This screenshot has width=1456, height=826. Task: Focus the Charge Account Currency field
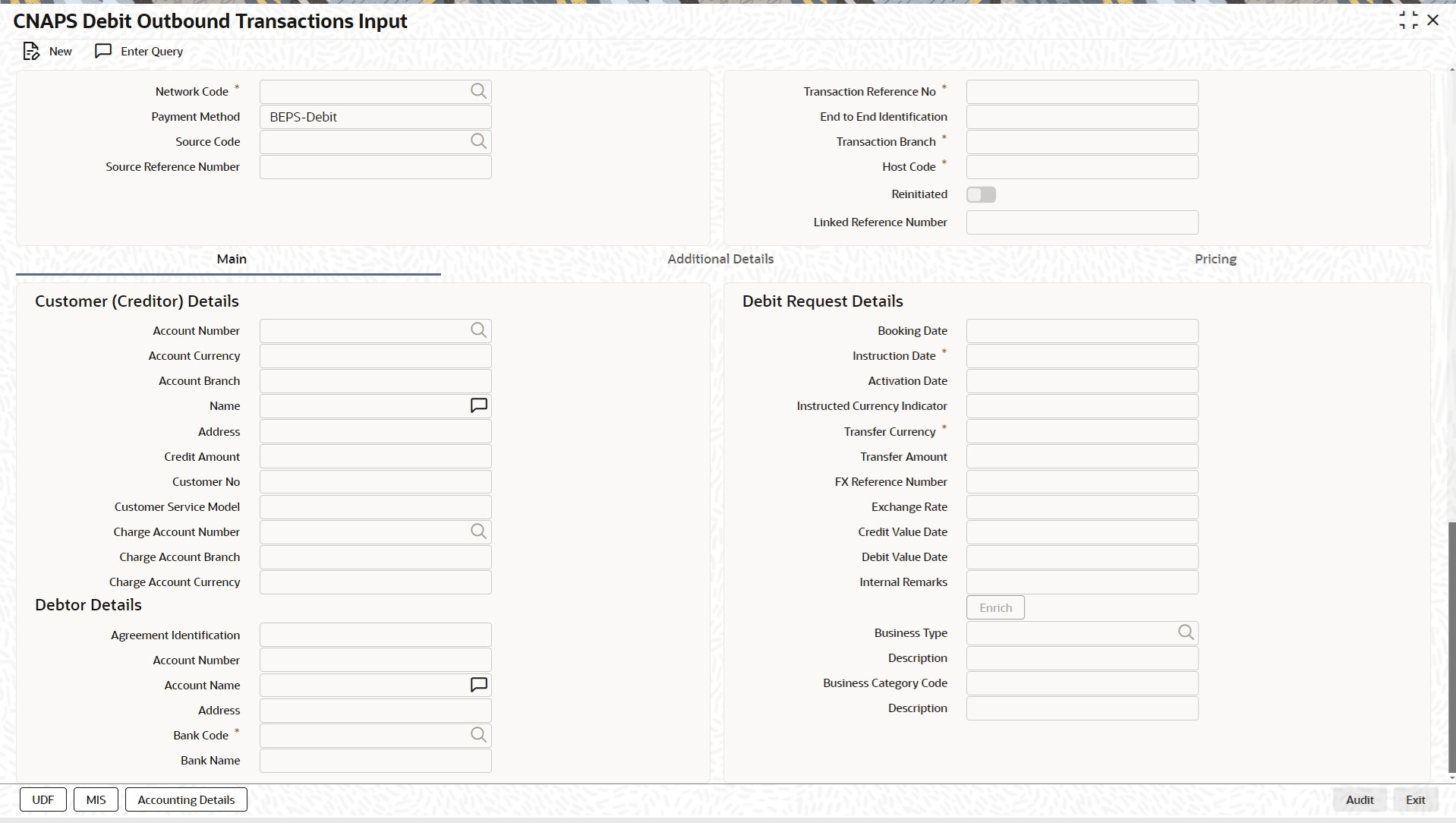(376, 582)
